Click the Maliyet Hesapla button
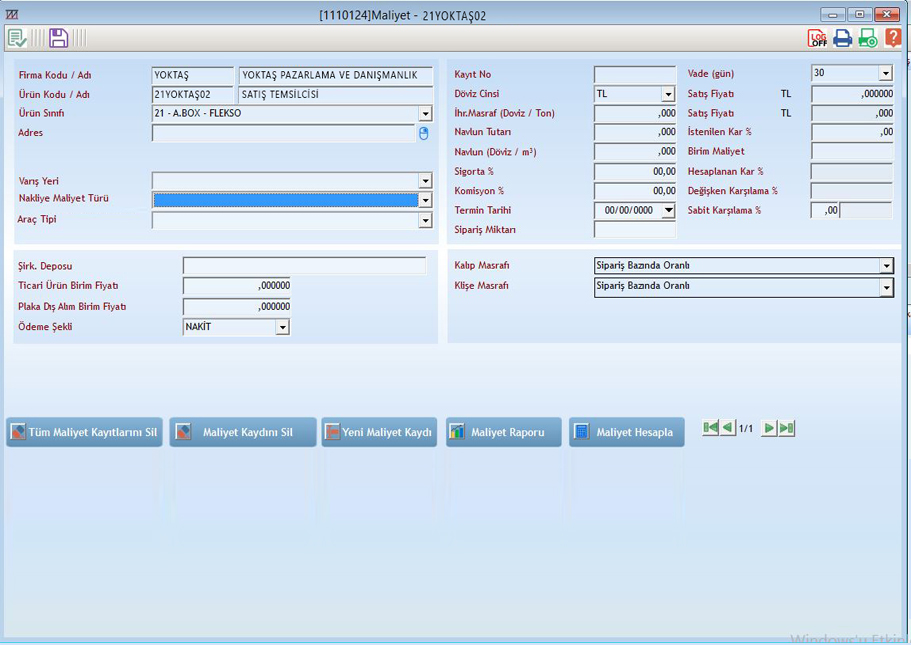This screenshot has width=911, height=645. coord(626,432)
